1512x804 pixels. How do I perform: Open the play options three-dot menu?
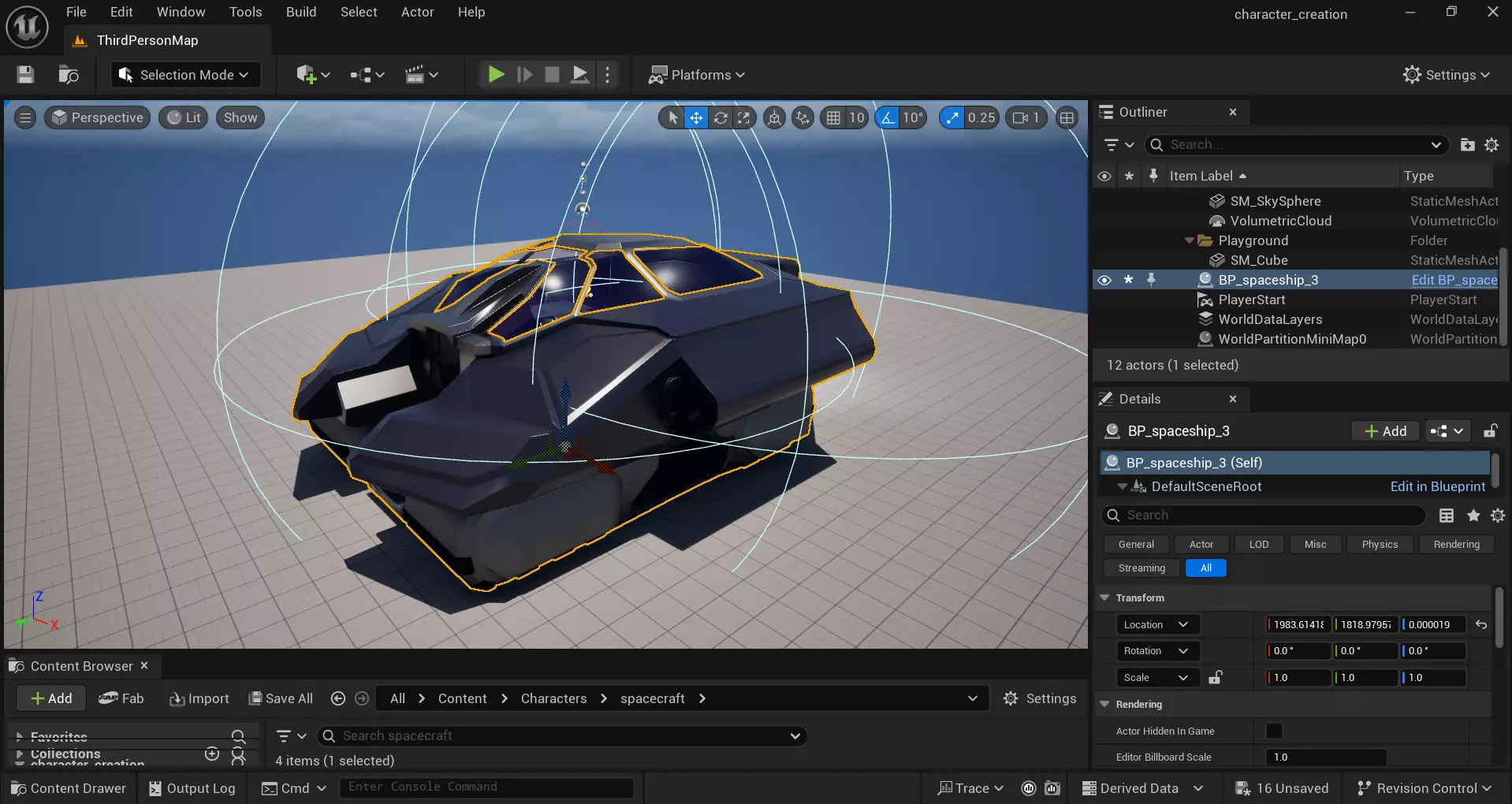(607, 75)
